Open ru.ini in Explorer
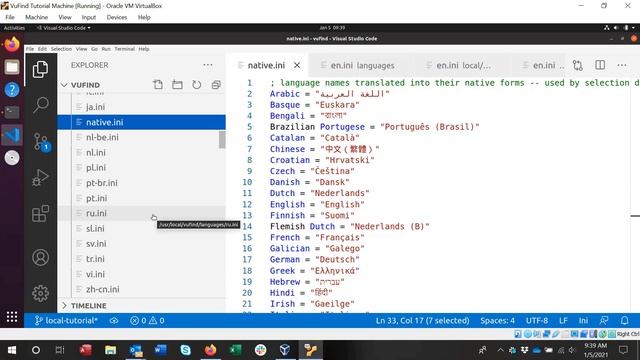The image size is (640, 360). tap(141, 213)
